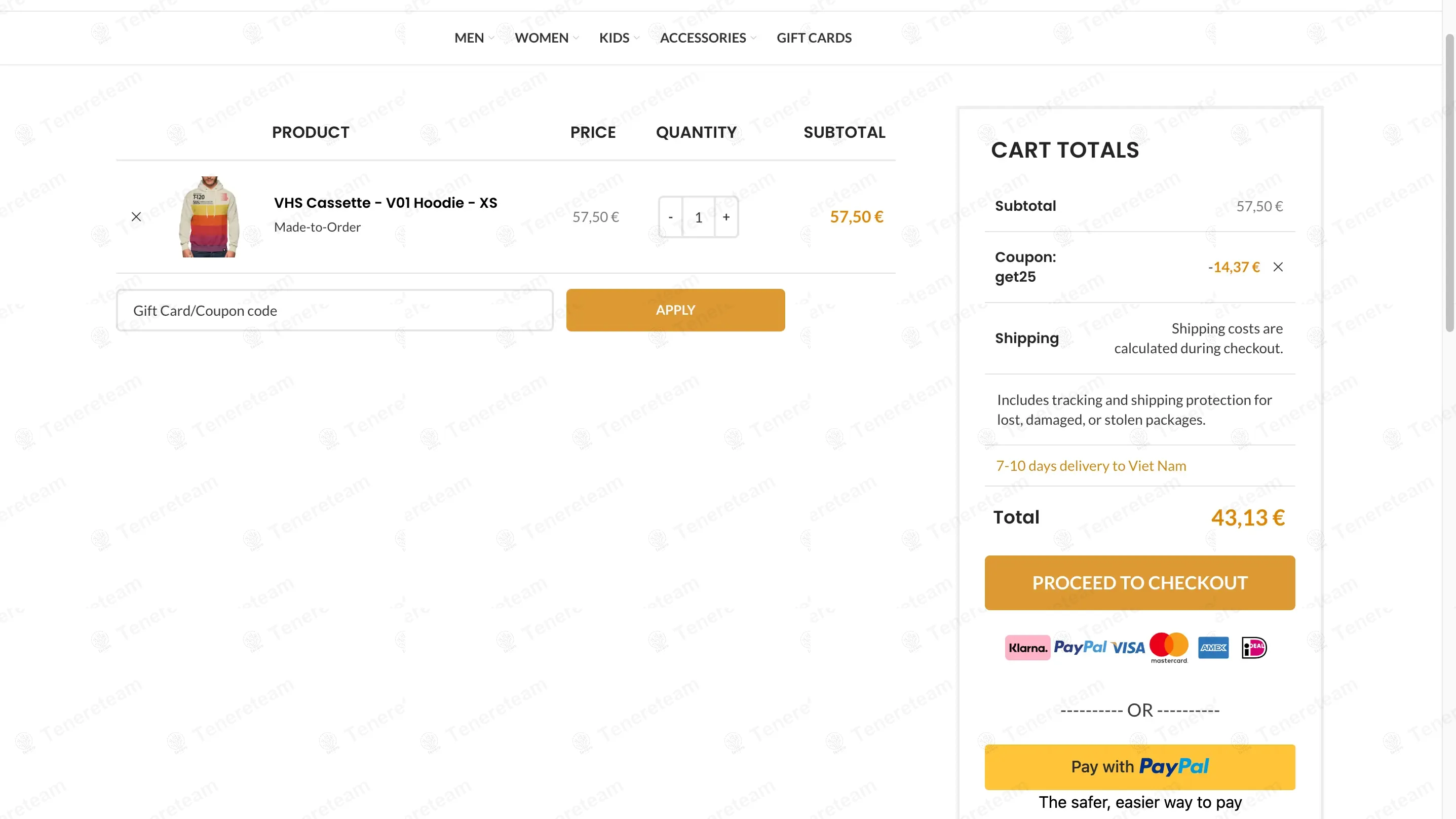1456x819 pixels.
Task: Open the hoodie product thumbnail
Action: [x=209, y=216]
